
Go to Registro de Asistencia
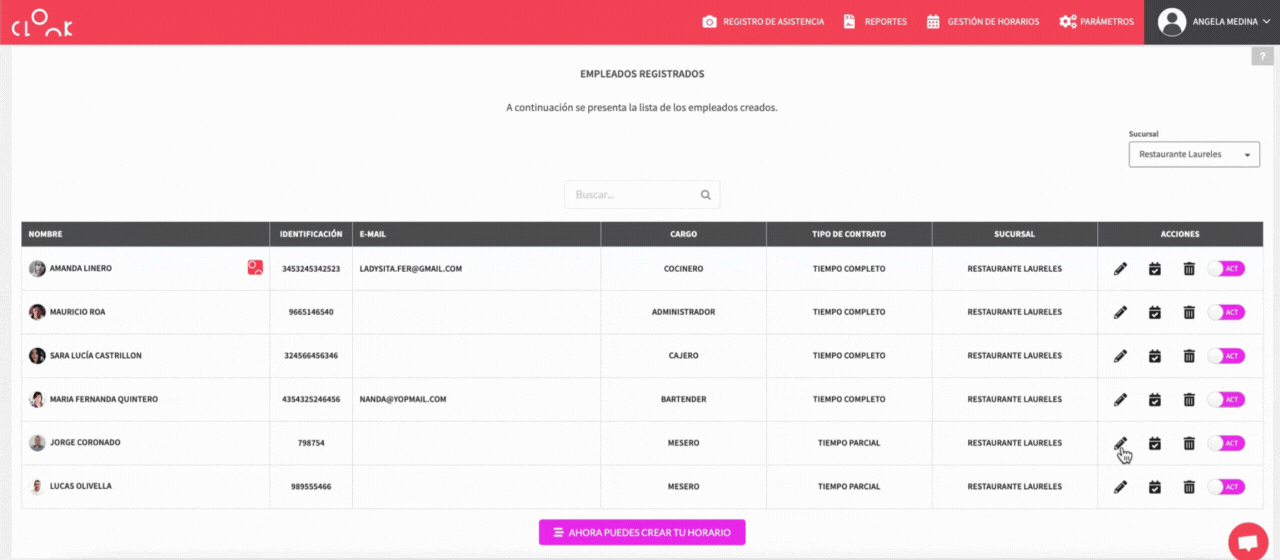pos(763,22)
